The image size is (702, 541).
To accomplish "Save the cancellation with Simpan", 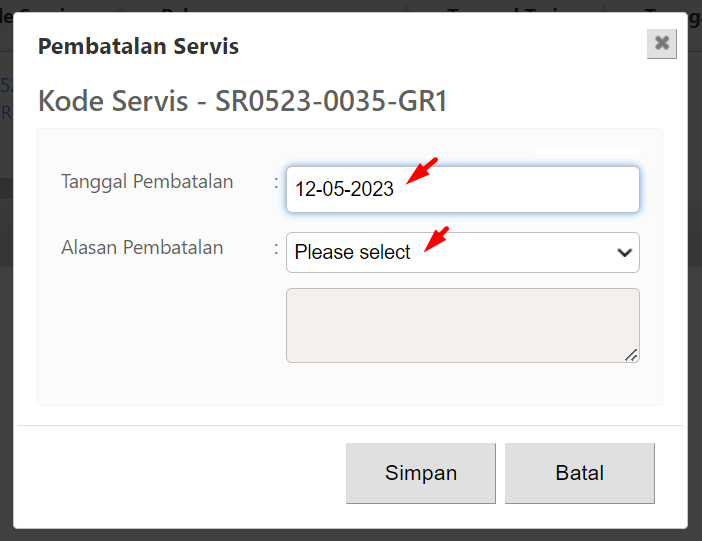I will [x=420, y=473].
